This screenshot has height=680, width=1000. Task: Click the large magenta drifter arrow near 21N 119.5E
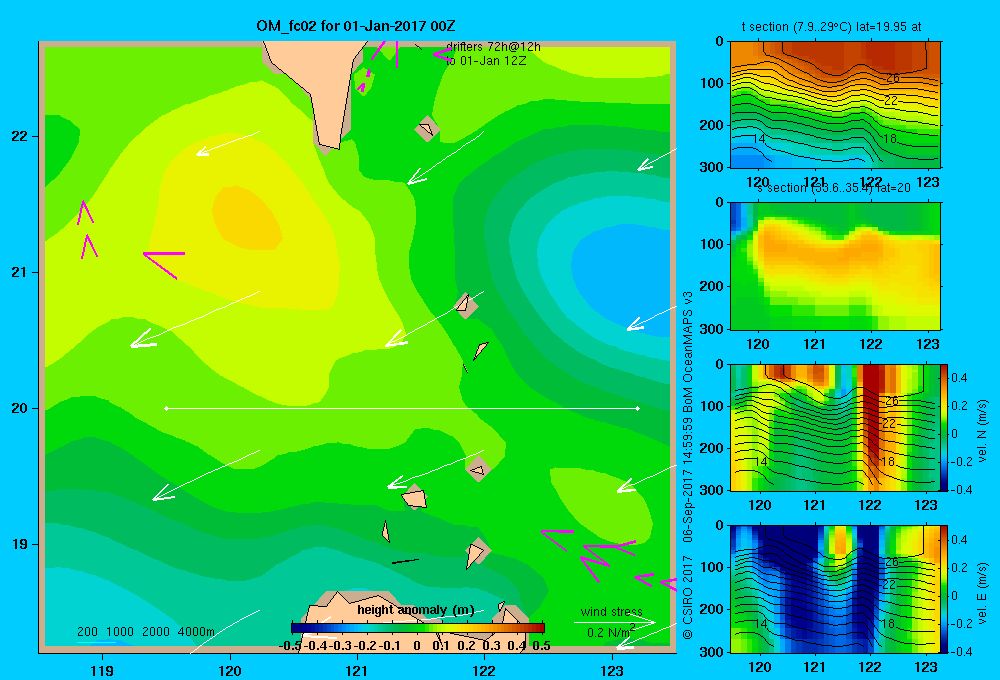click(x=164, y=265)
